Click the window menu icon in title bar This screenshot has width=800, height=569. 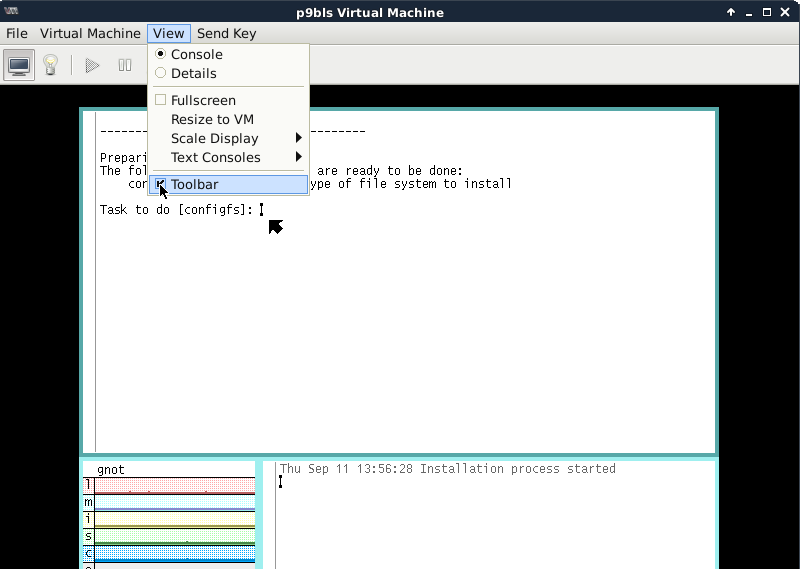[x=12, y=12]
